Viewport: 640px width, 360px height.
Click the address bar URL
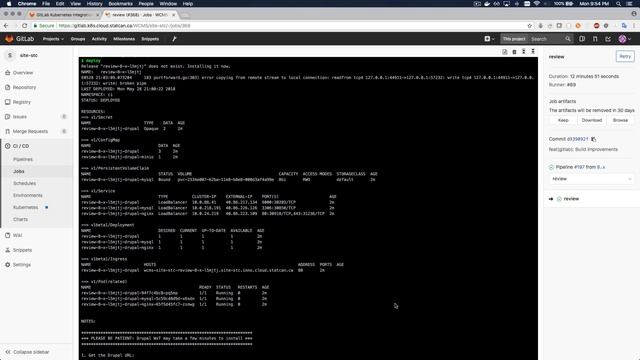click(124, 26)
